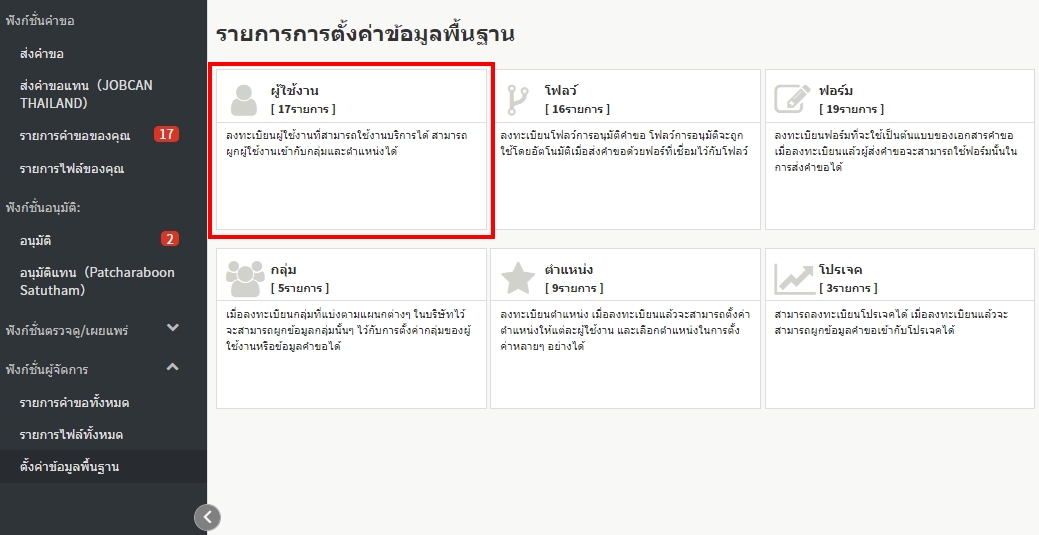Expand the ฟังก์ชั่นตรวจดู/เผยแพร่ section chevron

tap(173, 328)
